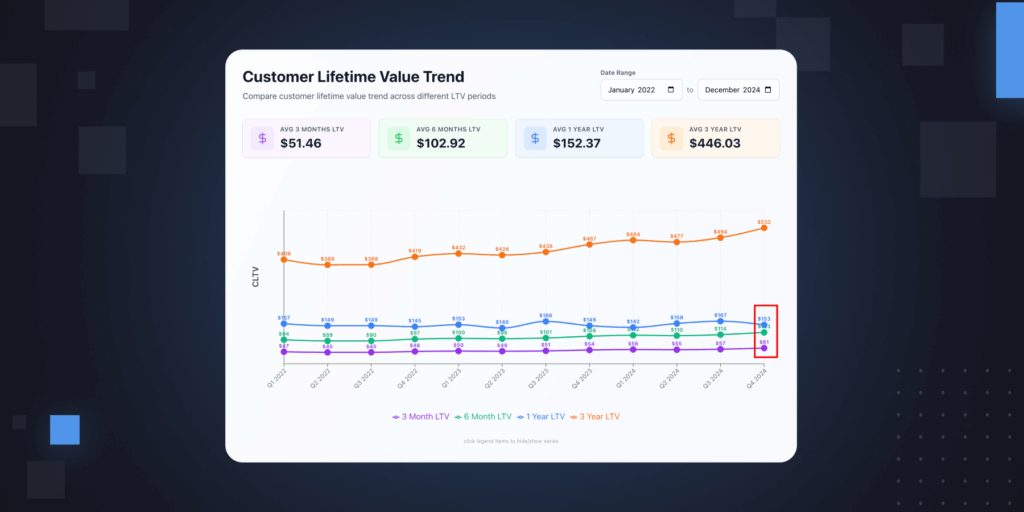Viewport: 1024px width, 512px height.
Task: Click the Q3 2023 blue $166 data point
Action: (546, 321)
